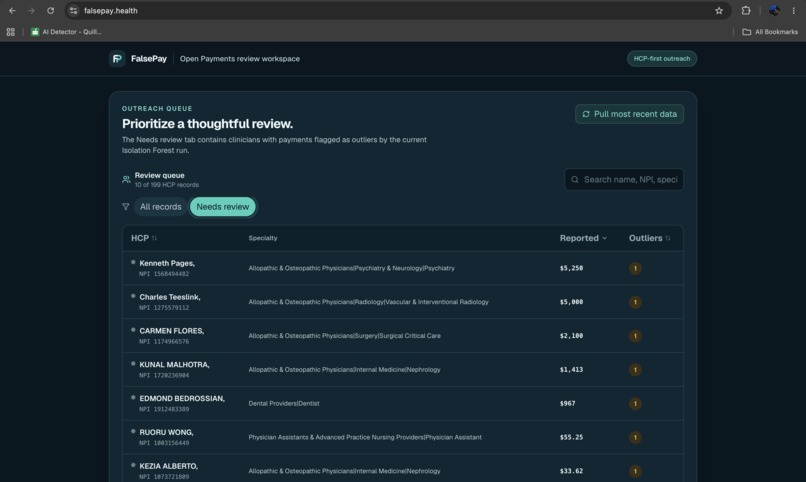The width and height of the screenshot is (806, 482).
Task: Open the browser profile avatar
Action: (x=774, y=10)
